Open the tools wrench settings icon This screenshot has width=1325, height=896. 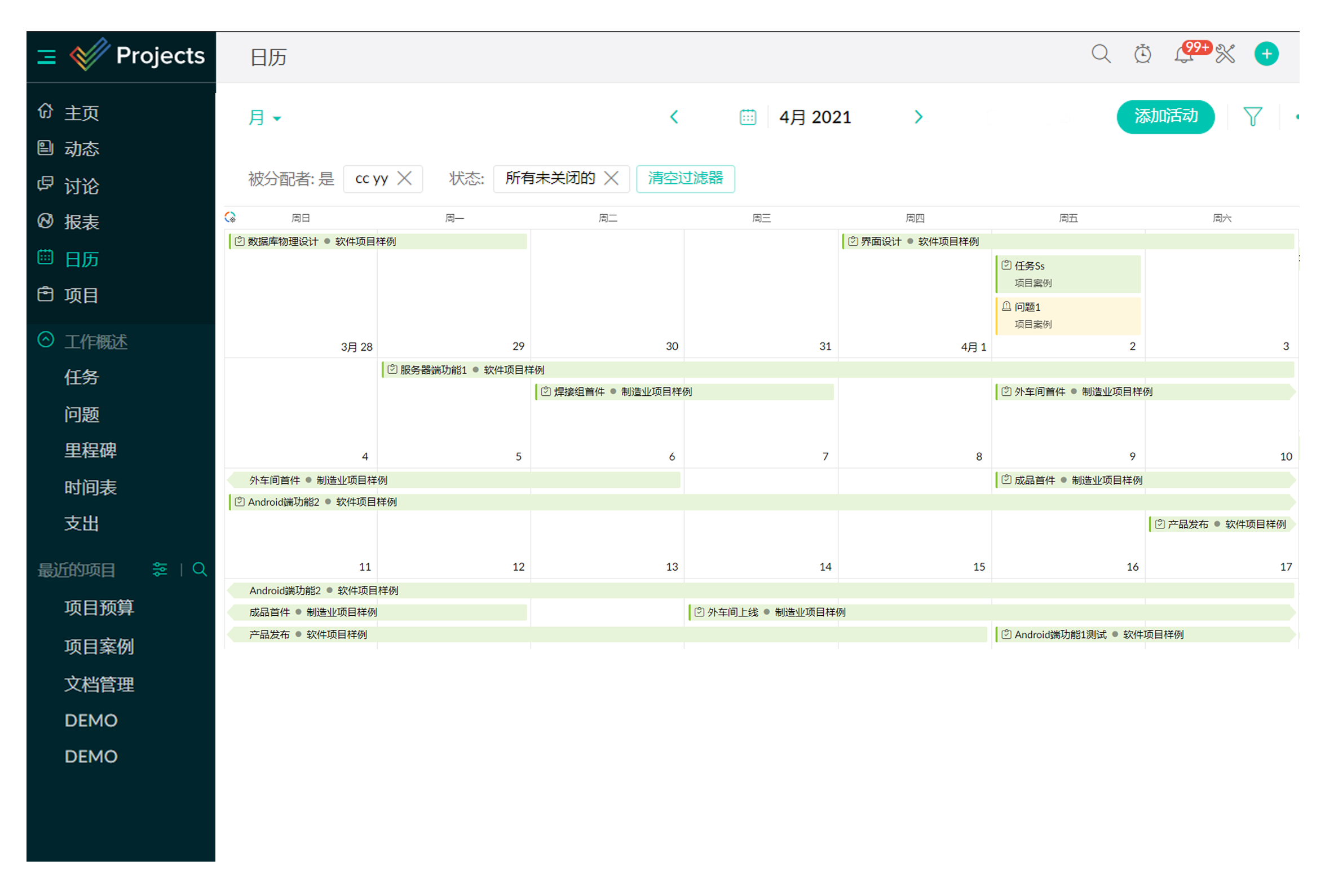click(x=1225, y=55)
